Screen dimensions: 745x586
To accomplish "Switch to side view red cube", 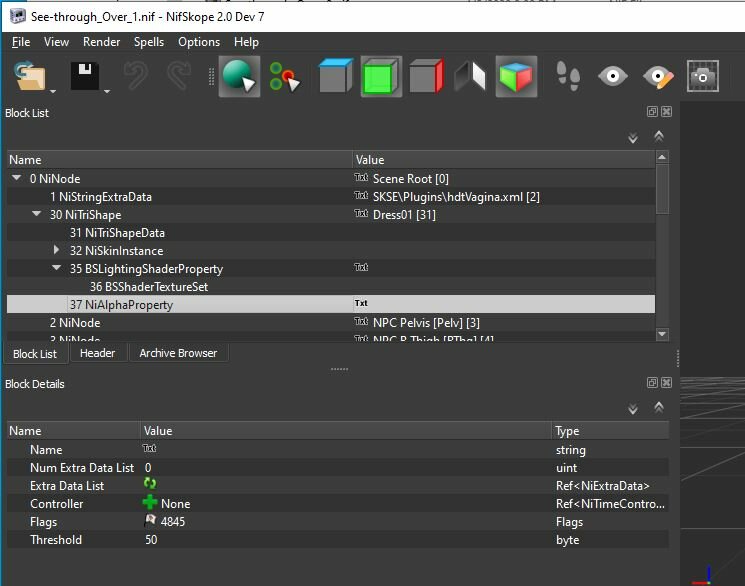I will pyautogui.click(x=426, y=76).
